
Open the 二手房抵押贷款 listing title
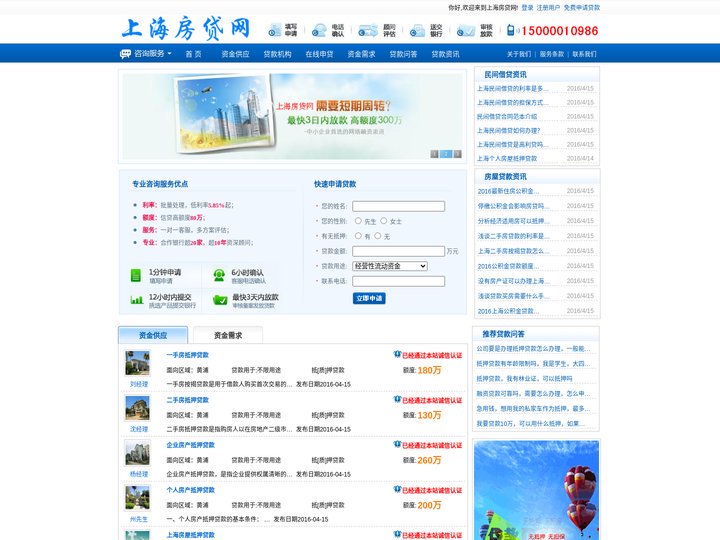tap(187, 400)
